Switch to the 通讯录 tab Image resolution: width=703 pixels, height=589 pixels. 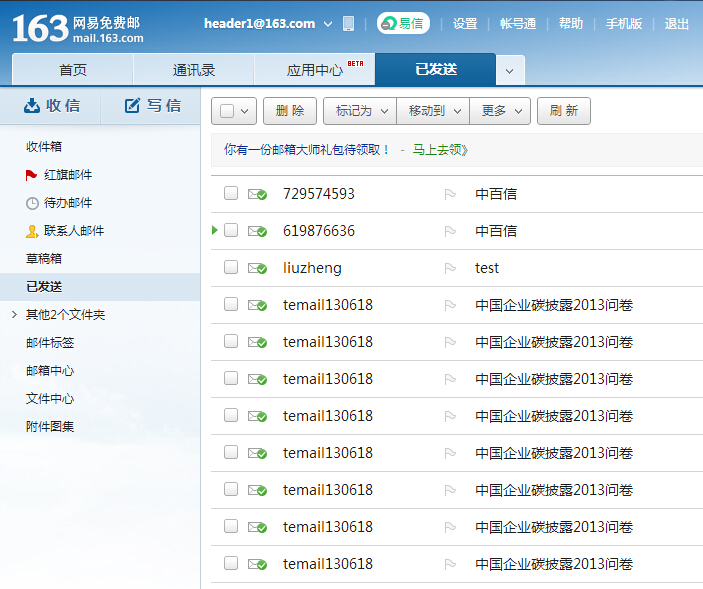click(x=194, y=69)
